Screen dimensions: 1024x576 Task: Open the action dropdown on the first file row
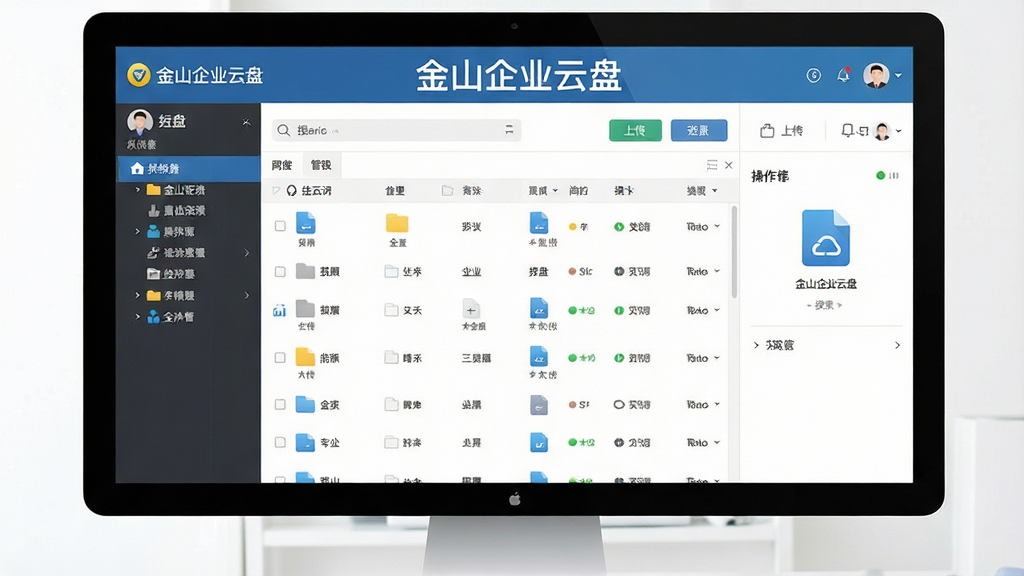(x=717, y=227)
